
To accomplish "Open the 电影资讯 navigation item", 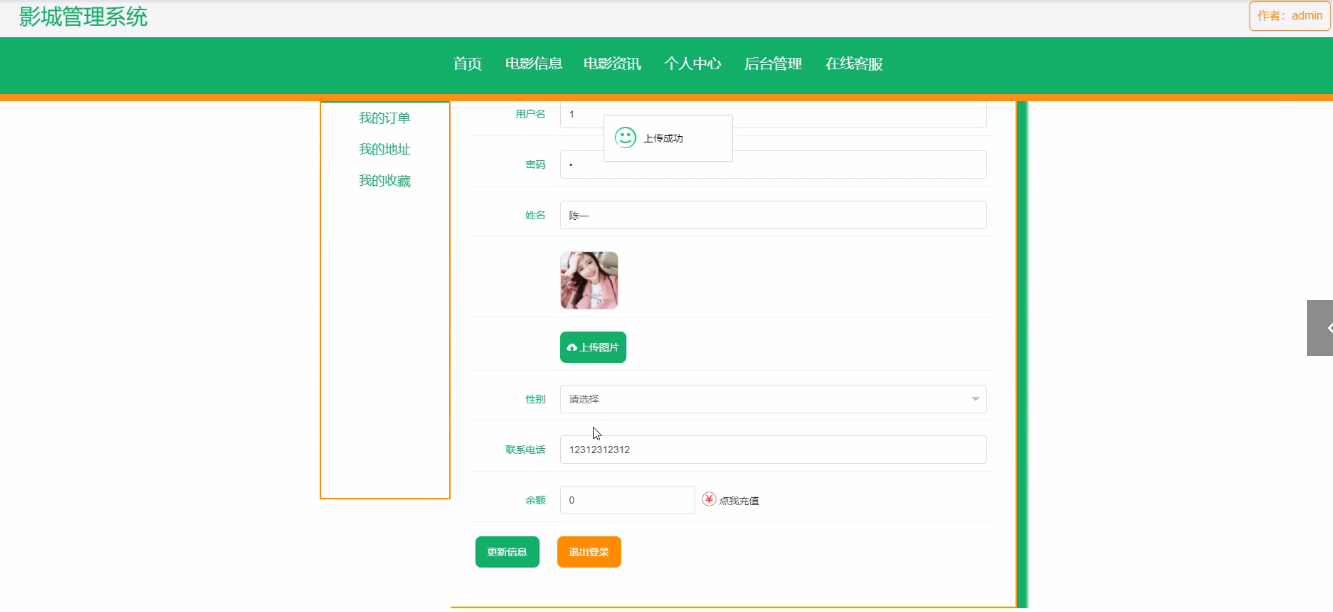I will [612, 64].
